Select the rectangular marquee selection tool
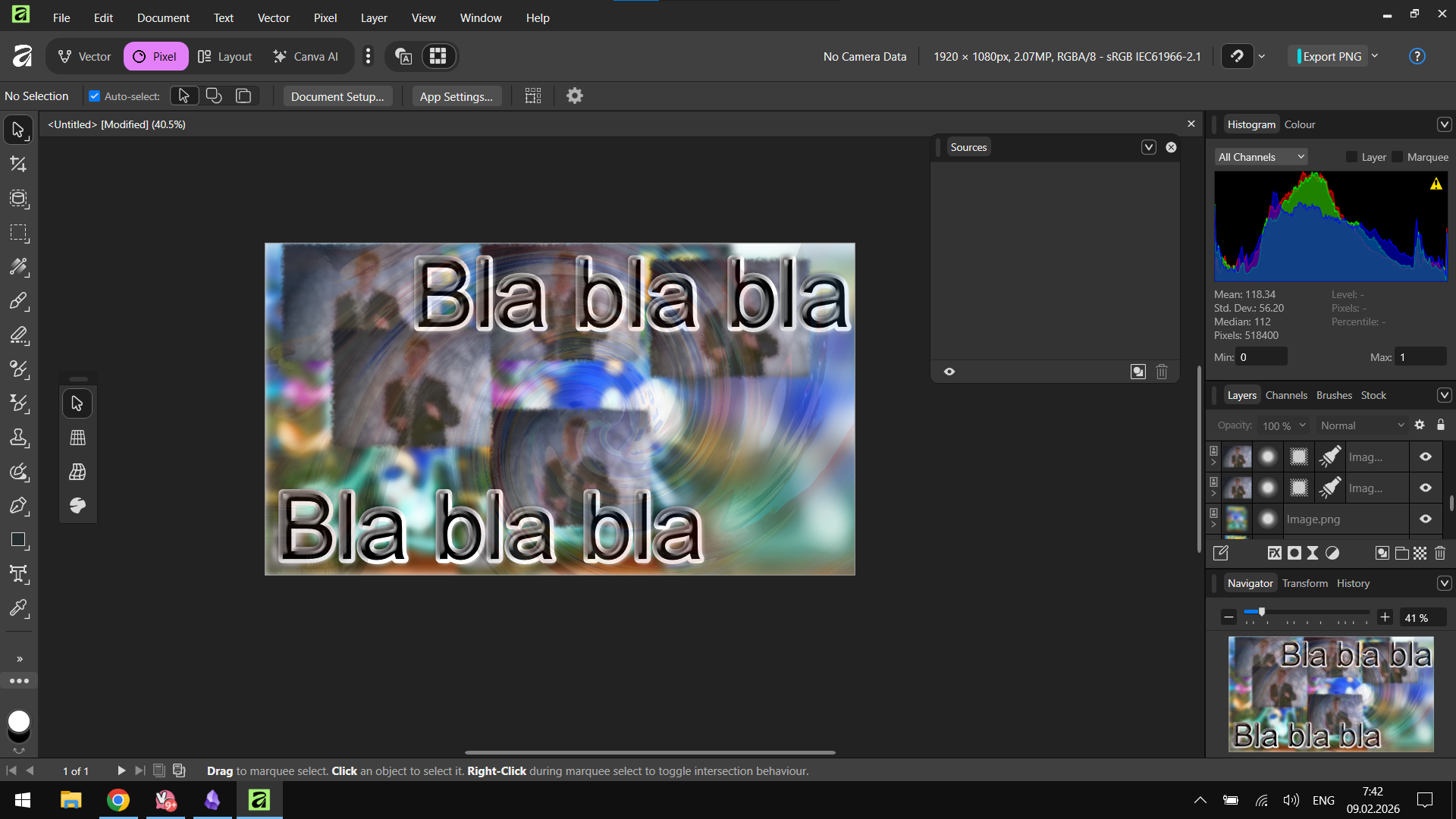The image size is (1456, 819). pyautogui.click(x=18, y=233)
